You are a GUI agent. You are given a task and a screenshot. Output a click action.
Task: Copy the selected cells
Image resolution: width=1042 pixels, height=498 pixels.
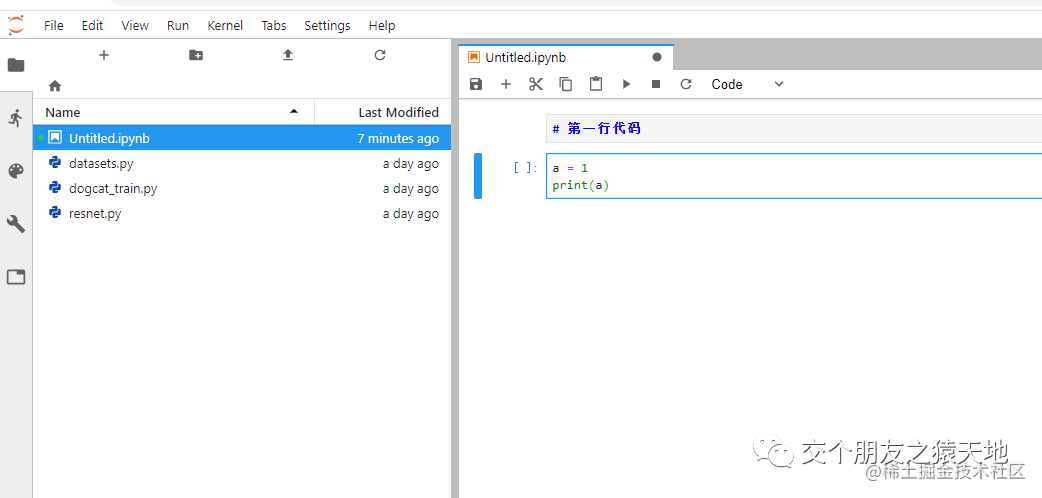tap(566, 84)
